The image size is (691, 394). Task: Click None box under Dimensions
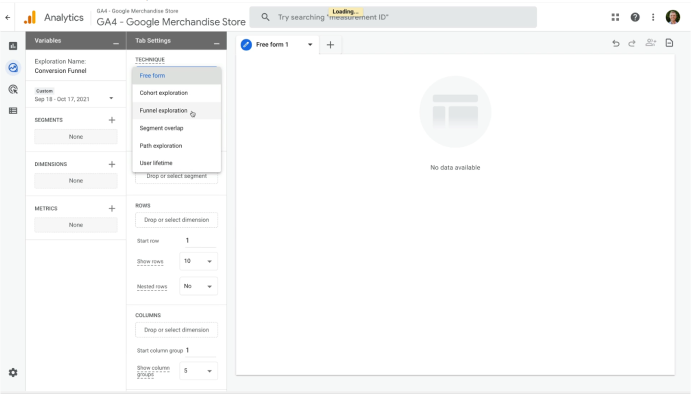click(x=76, y=181)
